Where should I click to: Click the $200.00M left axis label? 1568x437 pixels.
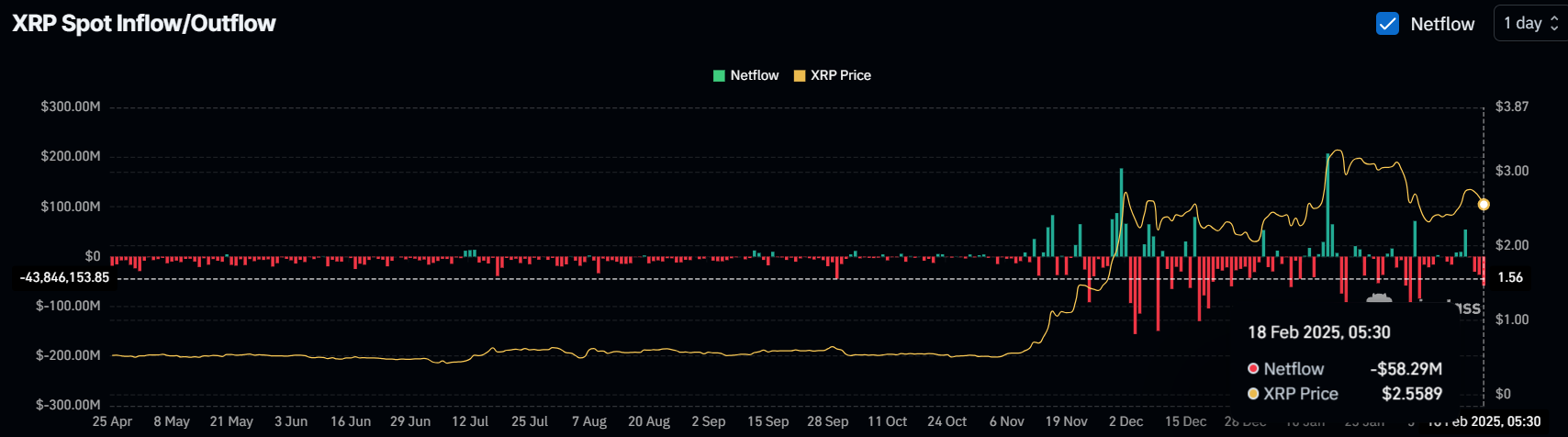coord(71,156)
